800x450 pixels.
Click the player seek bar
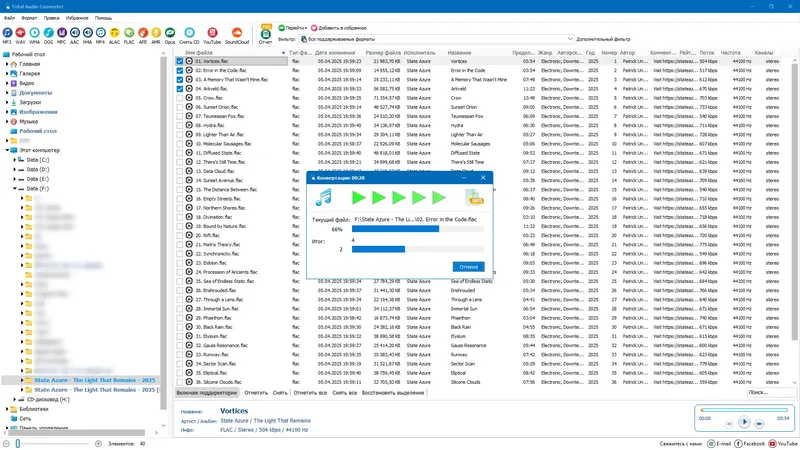[x=744, y=410]
